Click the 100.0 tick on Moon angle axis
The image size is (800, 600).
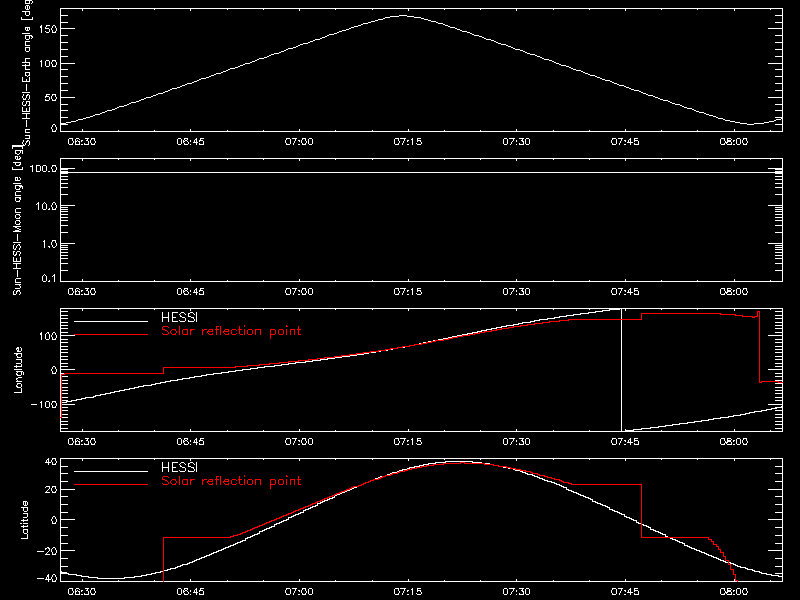(43, 169)
